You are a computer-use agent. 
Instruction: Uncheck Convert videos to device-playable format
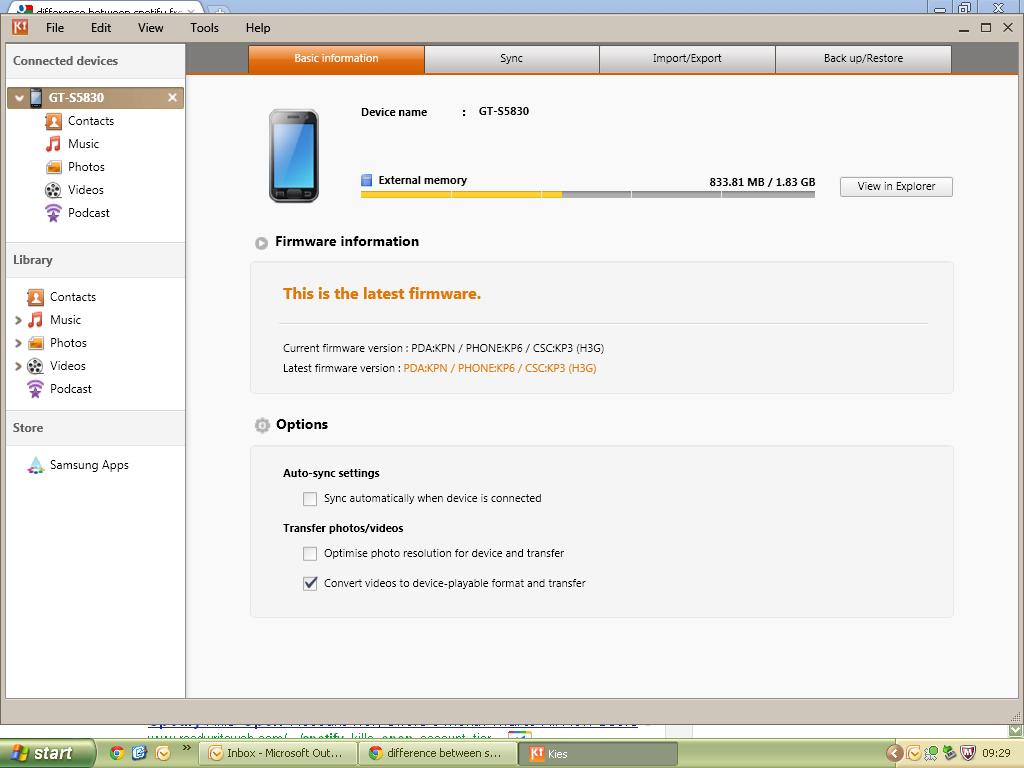coord(310,583)
